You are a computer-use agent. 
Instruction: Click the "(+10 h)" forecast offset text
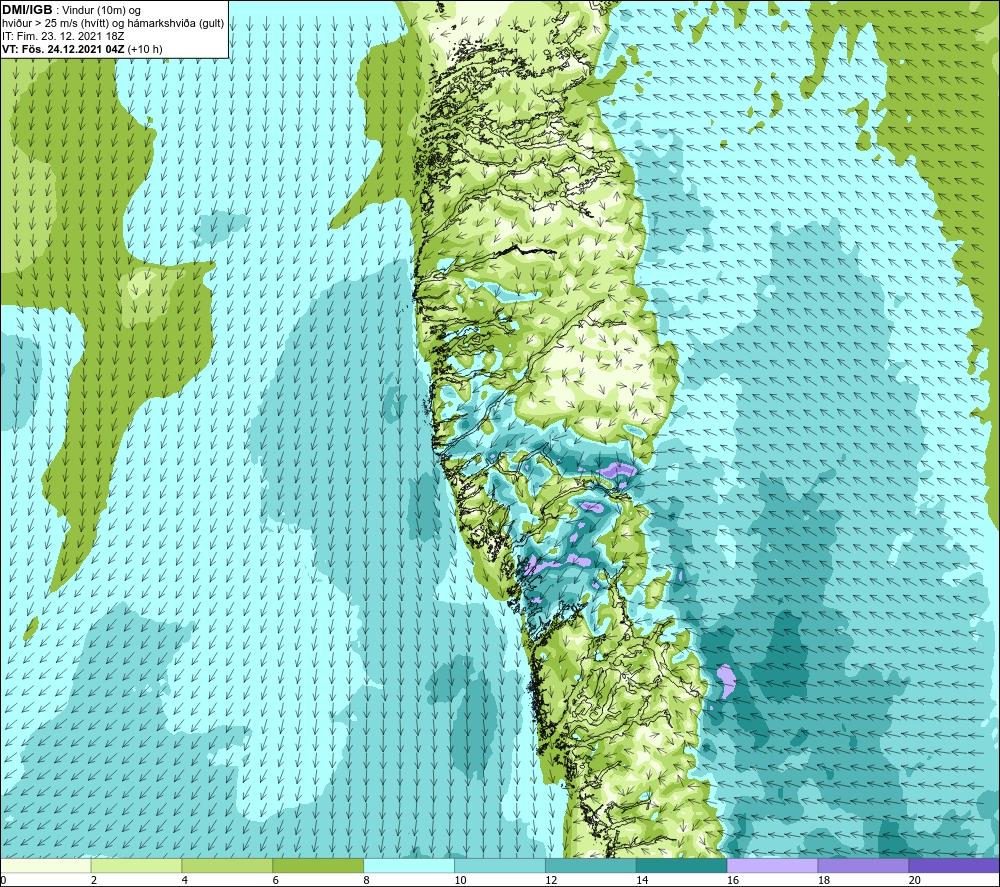point(145,48)
